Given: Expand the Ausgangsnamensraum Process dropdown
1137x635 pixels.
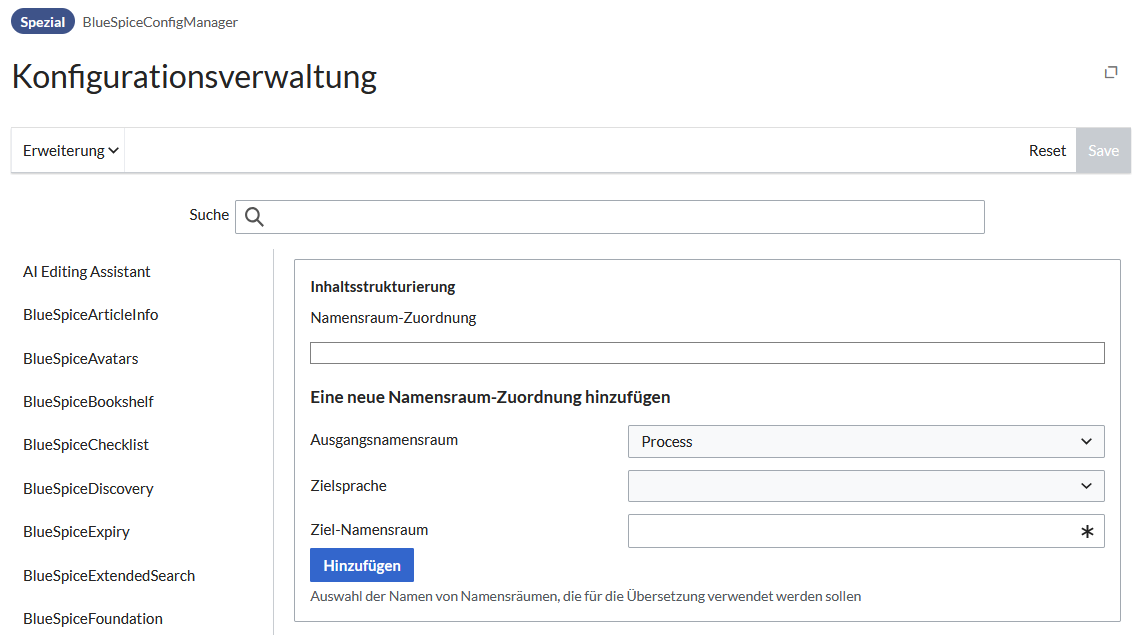Looking at the screenshot, I should pyautogui.click(x=866, y=441).
